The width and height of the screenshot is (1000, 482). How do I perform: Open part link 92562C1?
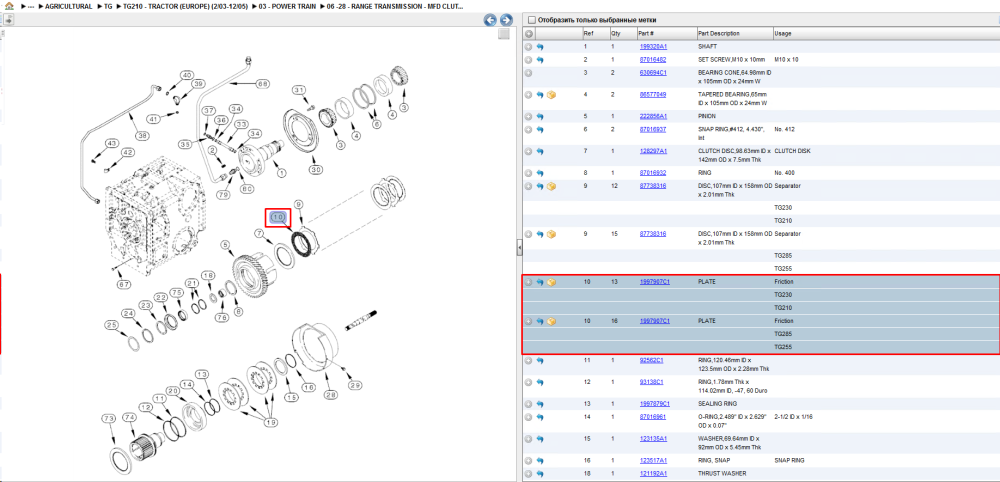[x=651, y=360]
